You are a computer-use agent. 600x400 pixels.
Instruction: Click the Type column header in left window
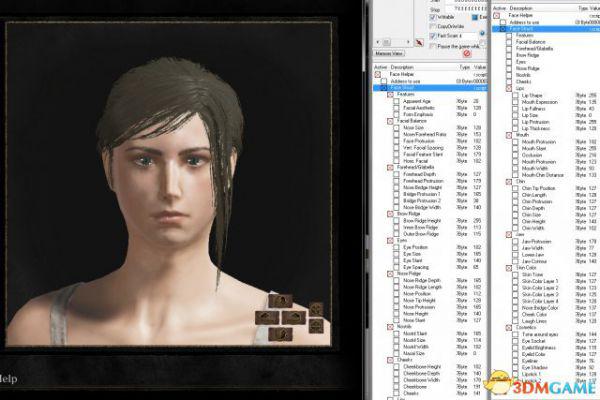[465, 67]
